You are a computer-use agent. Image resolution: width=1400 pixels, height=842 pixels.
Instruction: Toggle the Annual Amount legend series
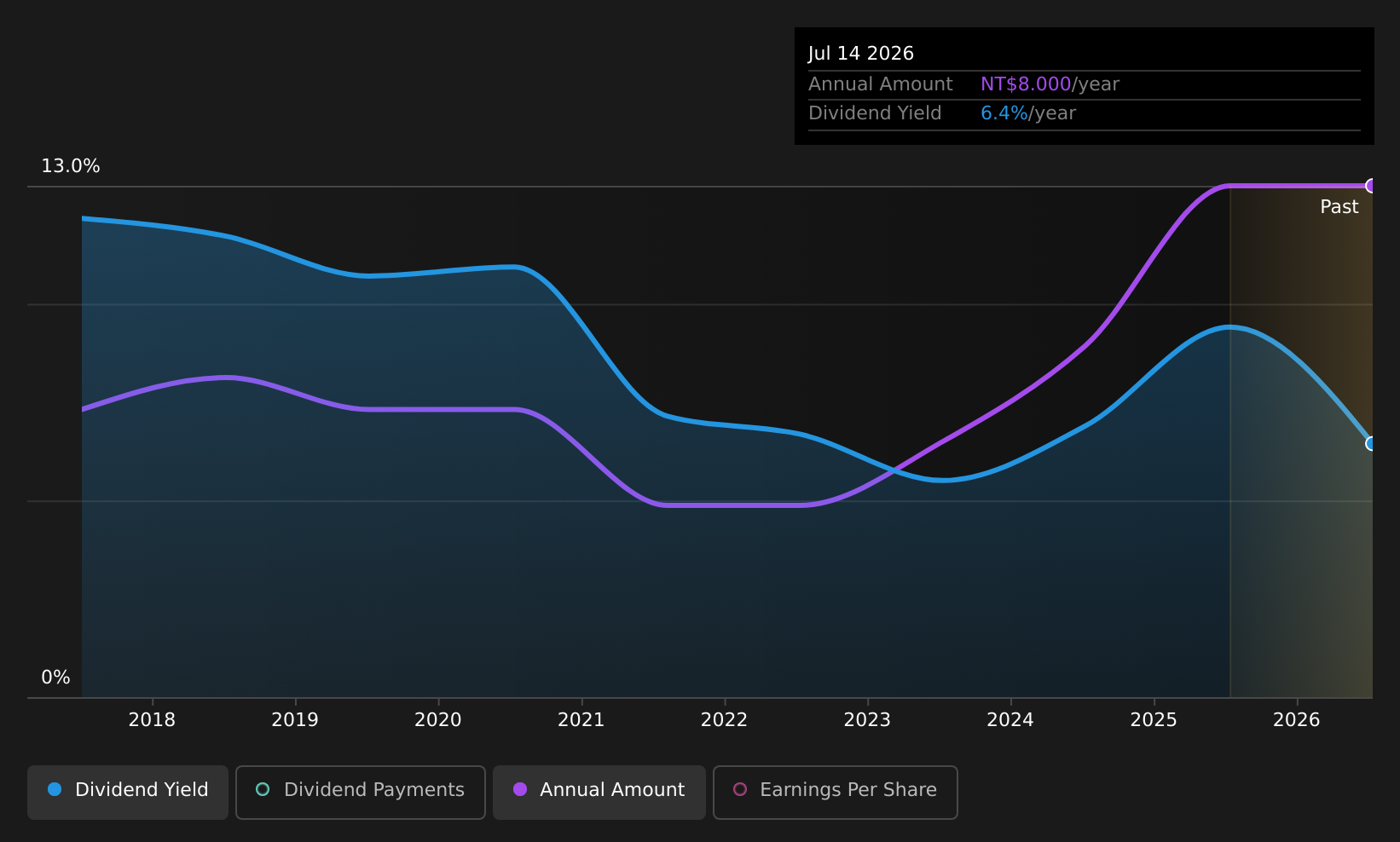point(599,792)
